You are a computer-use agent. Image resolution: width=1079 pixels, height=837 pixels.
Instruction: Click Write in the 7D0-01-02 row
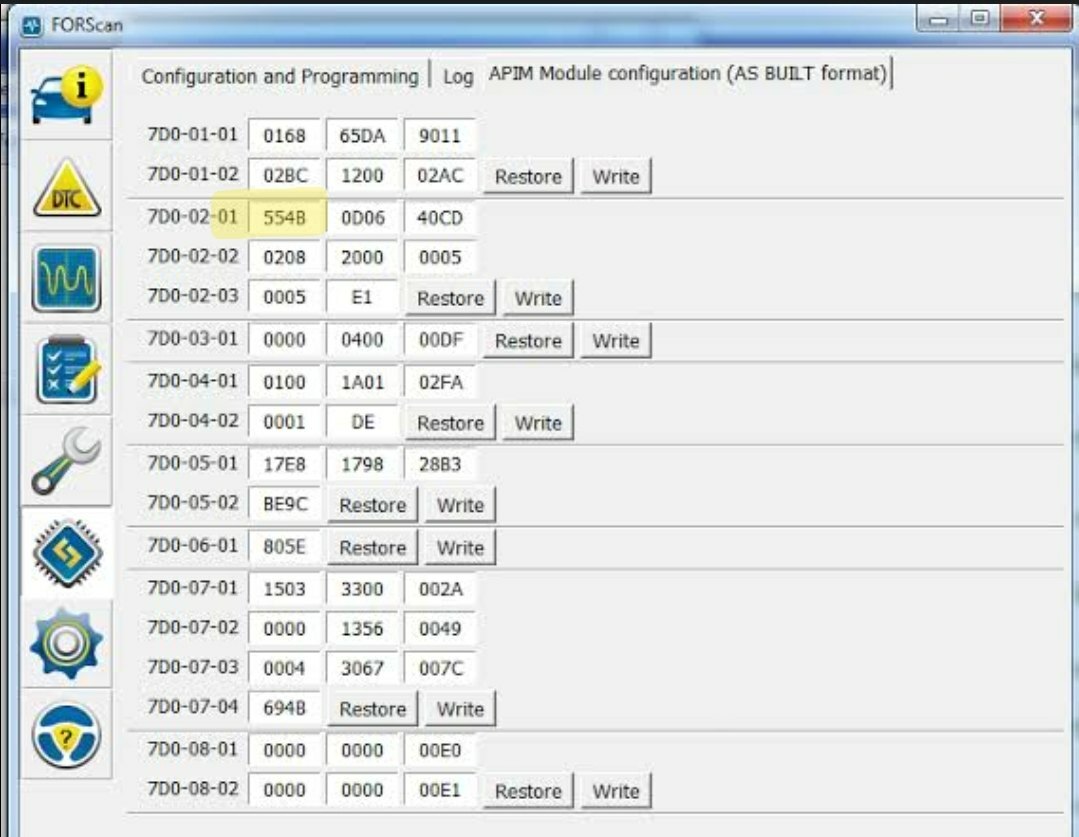tap(616, 176)
